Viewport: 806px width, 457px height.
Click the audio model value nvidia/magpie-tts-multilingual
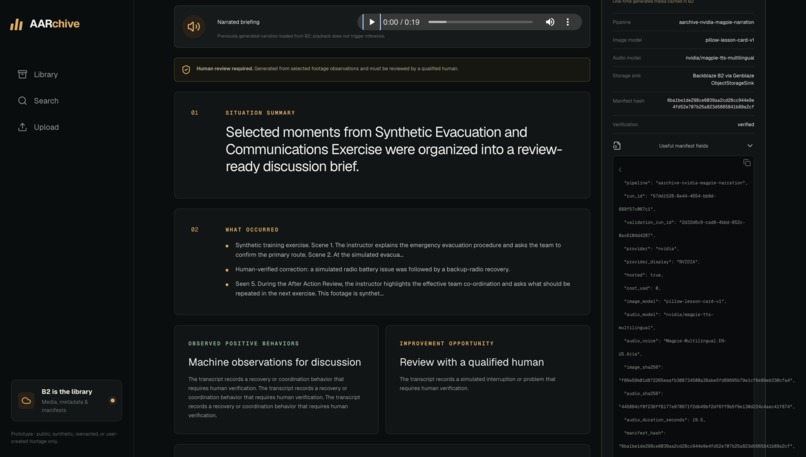pyautogui.click(x=720, y=58)
